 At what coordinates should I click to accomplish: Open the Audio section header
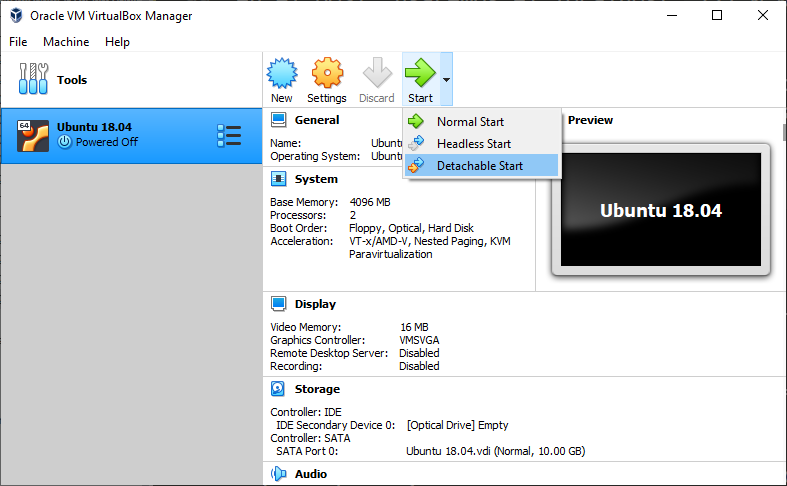(x=311, y=474)
